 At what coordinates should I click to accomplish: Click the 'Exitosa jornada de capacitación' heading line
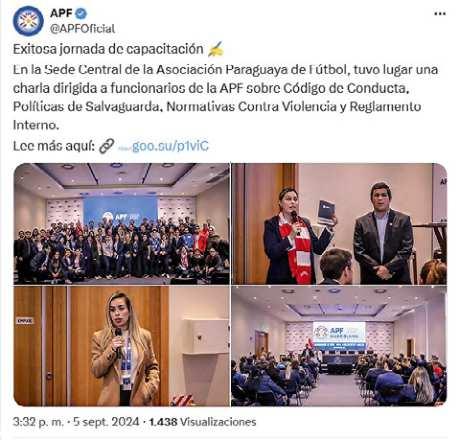click(x=108, y=49)
